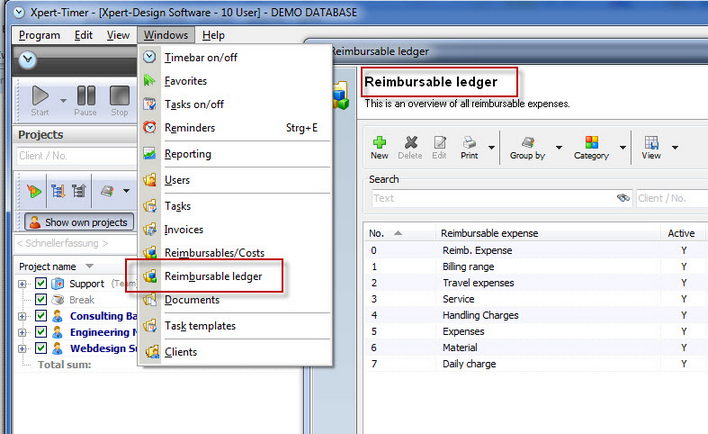Pause the running timer

coord(85,101)
